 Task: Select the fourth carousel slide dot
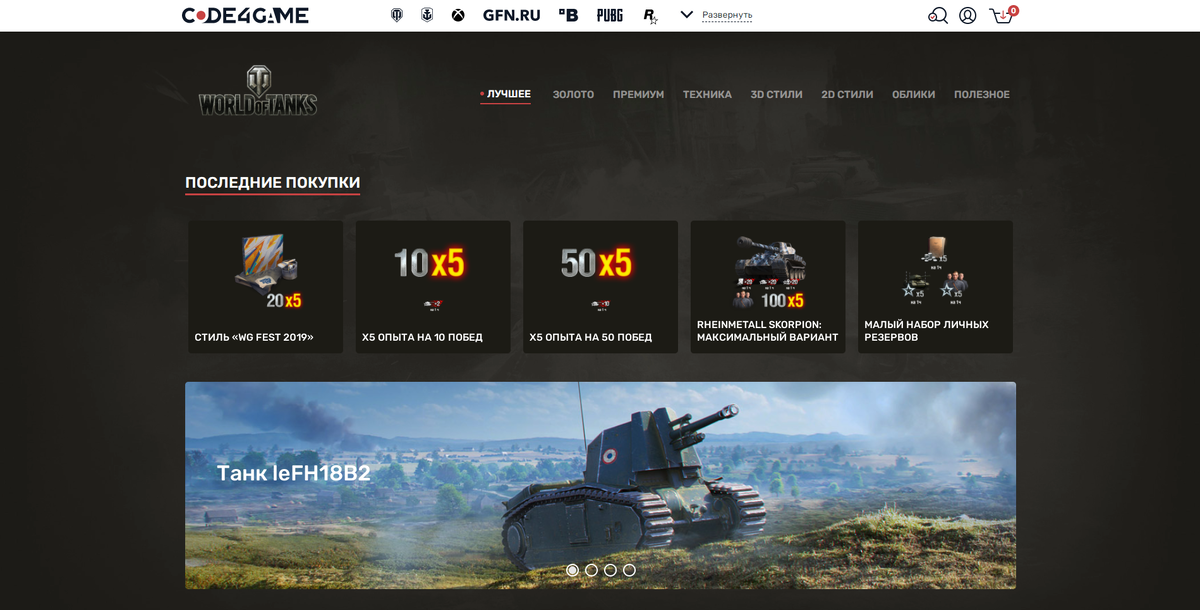(x=629, y=570)
